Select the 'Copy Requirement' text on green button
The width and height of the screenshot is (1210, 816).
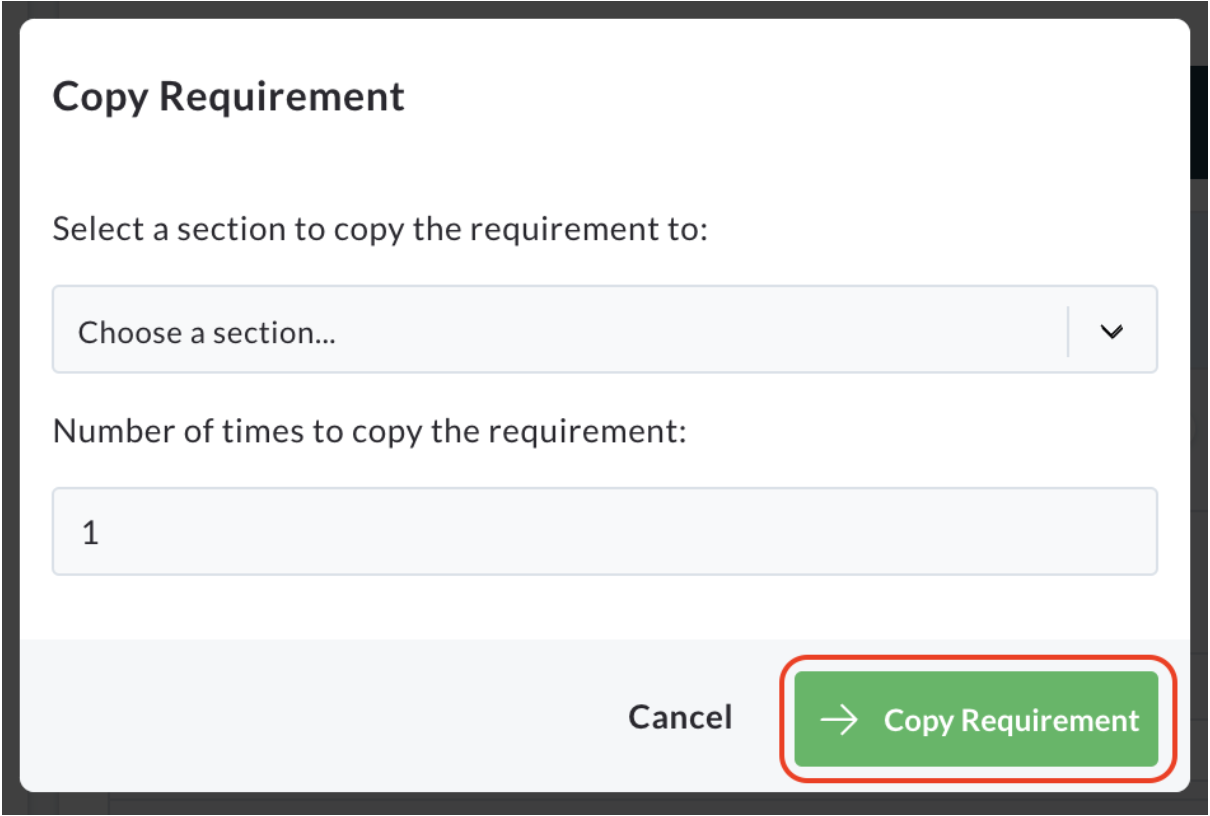(x=1011, y=720)
